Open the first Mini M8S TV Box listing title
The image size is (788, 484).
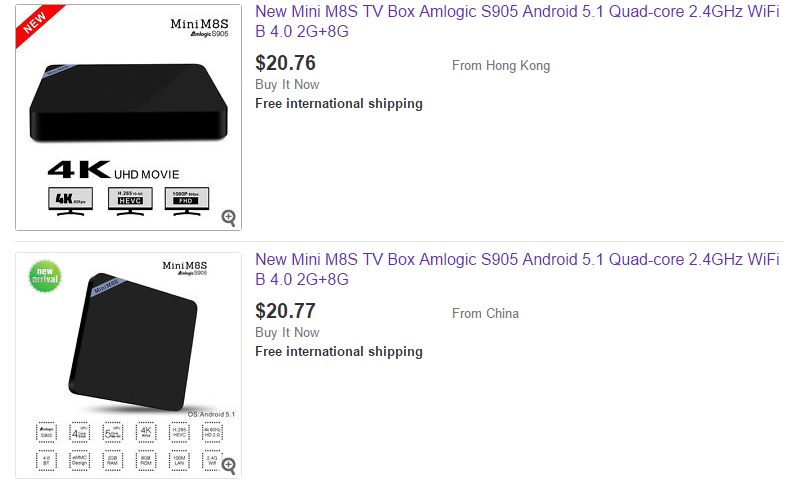coord(517,21)
